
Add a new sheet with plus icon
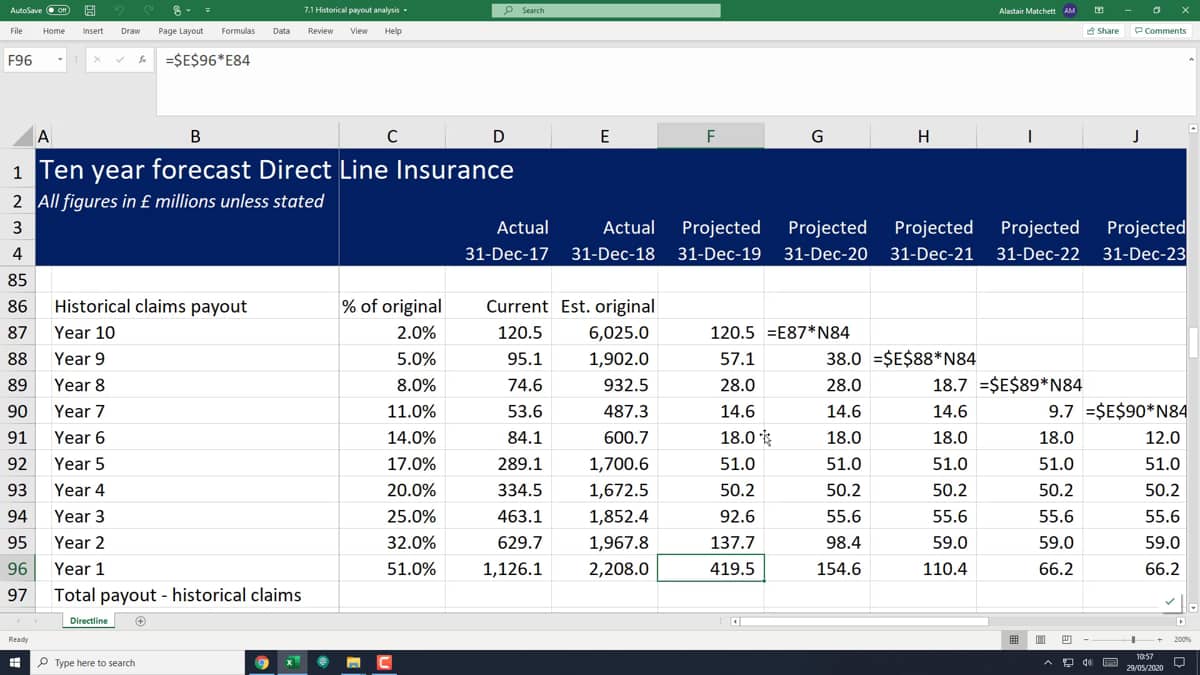(141, 621)
